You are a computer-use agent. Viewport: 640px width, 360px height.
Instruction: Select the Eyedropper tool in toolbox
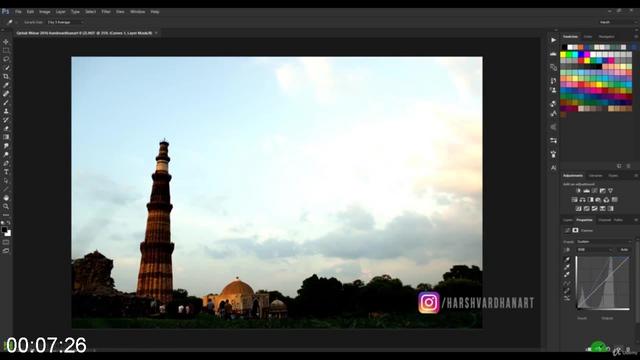[6, 85]
